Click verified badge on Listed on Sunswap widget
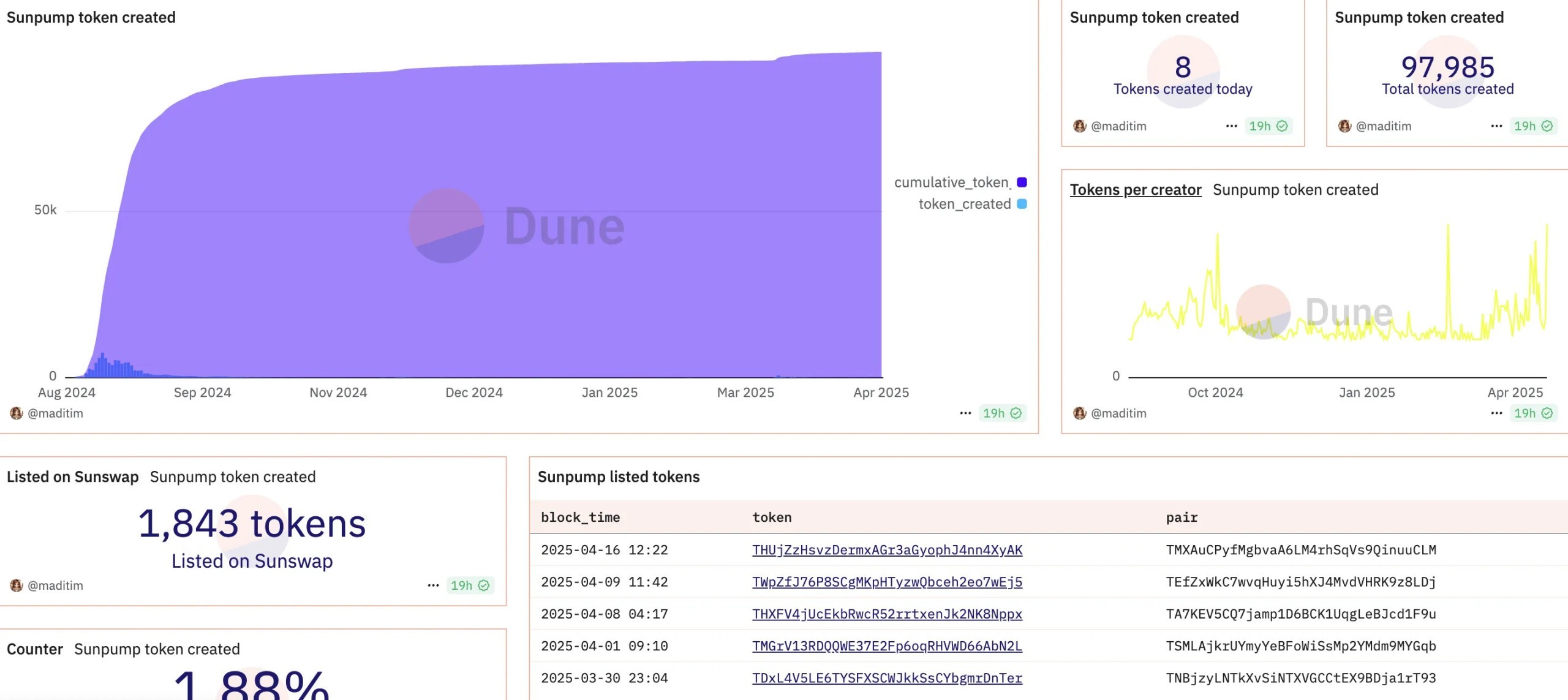Image resolution: width=1568 pixels, height=700 pixels. [484, 585]
